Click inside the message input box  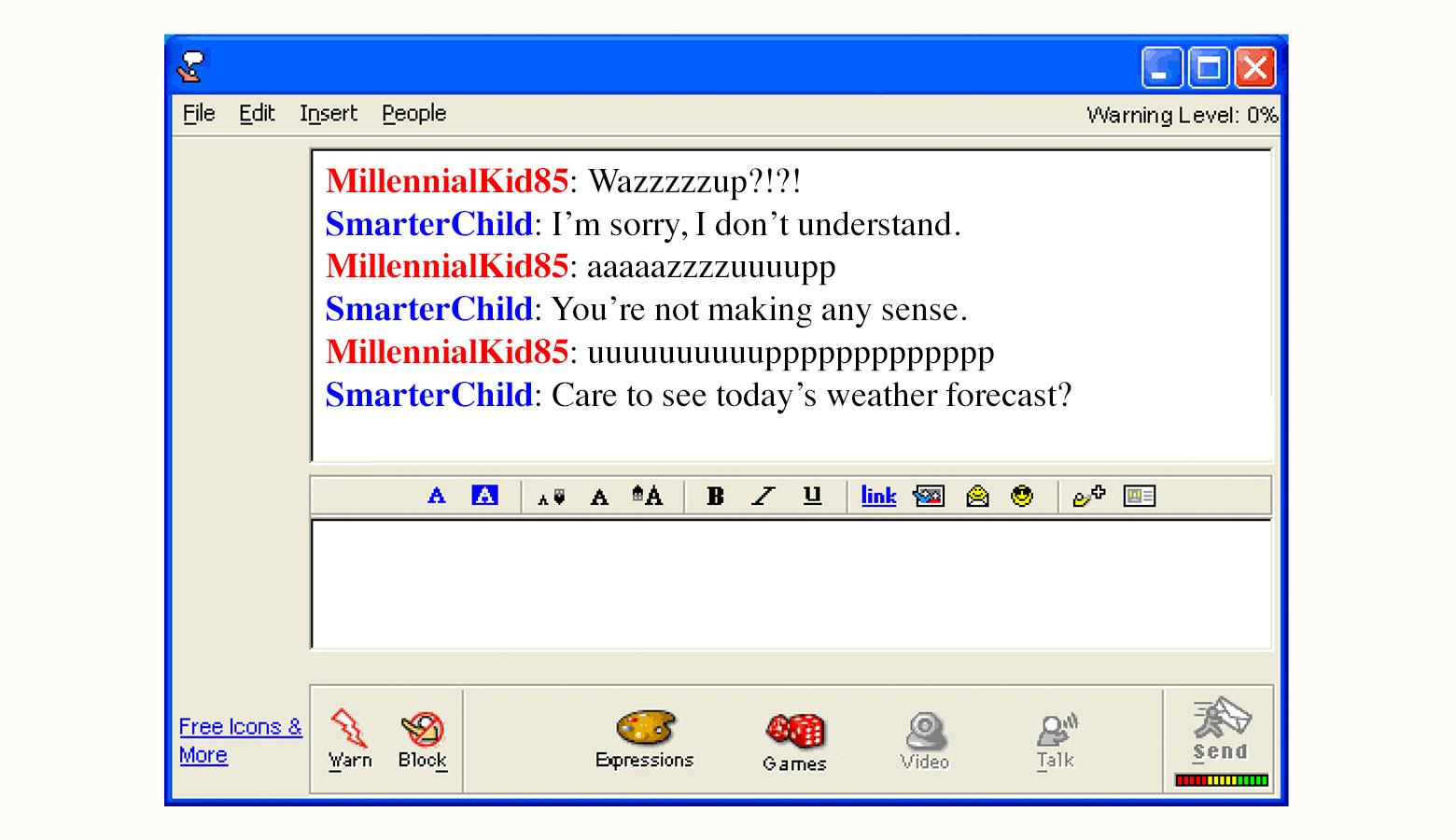pos(791,584)
